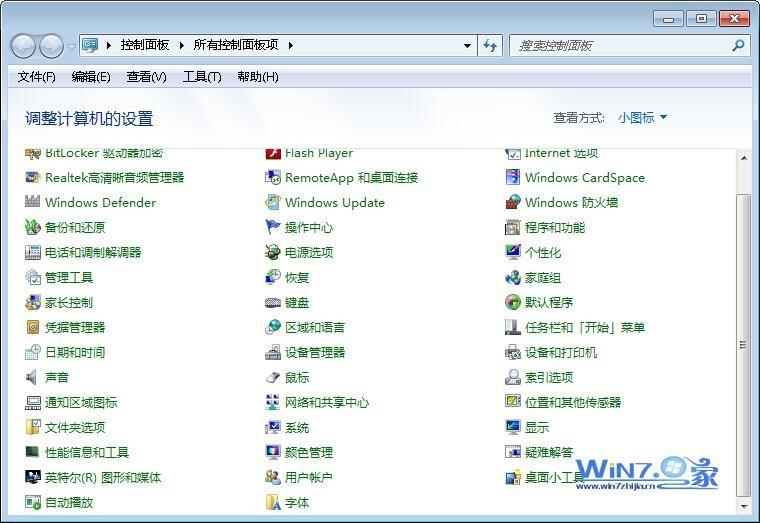Click the Windows Update icon
This screenshot has width=760, height=523.
click(273, 202)
